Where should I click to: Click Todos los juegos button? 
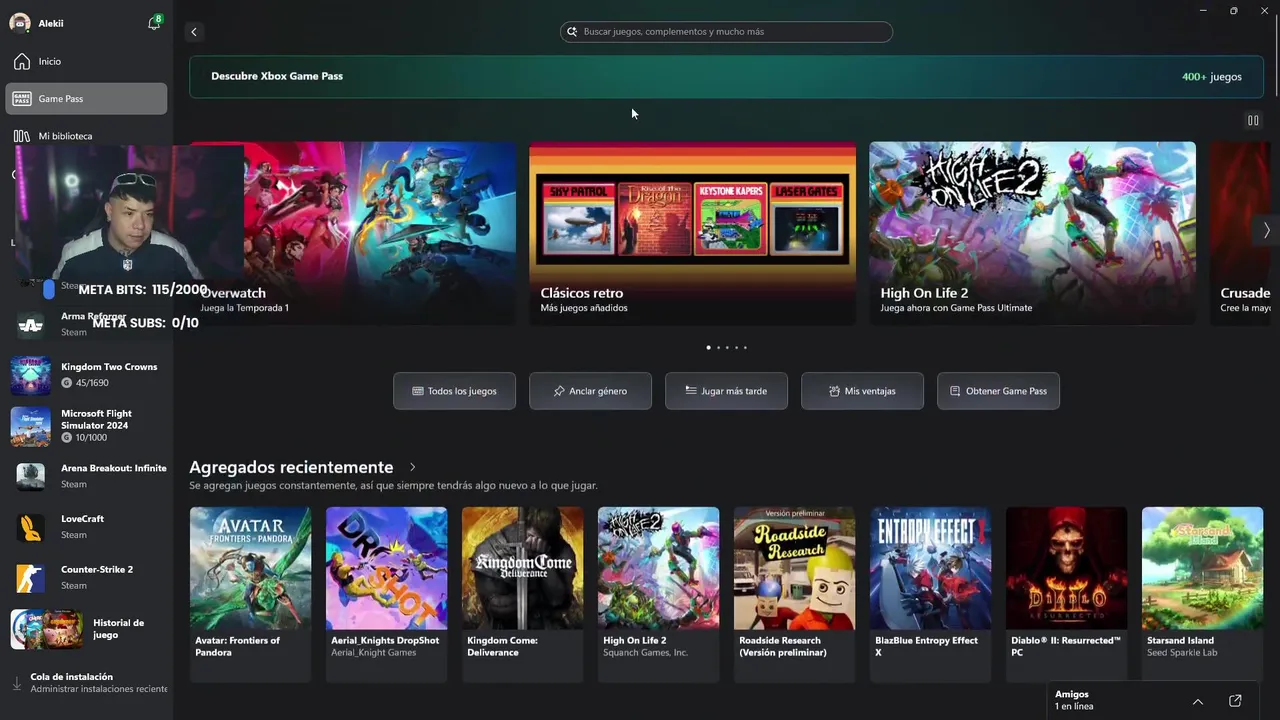(x=454, y=391)
